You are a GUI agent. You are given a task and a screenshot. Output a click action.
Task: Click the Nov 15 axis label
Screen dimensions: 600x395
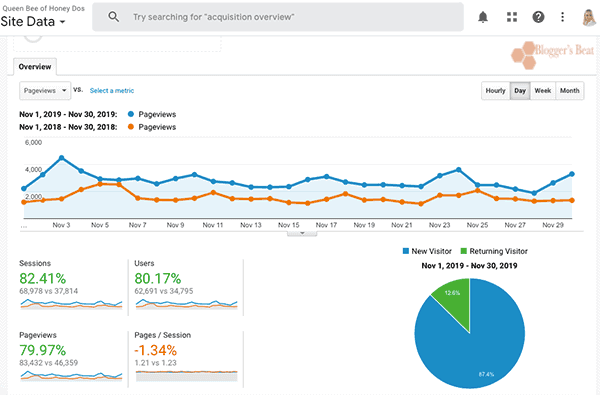click(x=289, y=225)
